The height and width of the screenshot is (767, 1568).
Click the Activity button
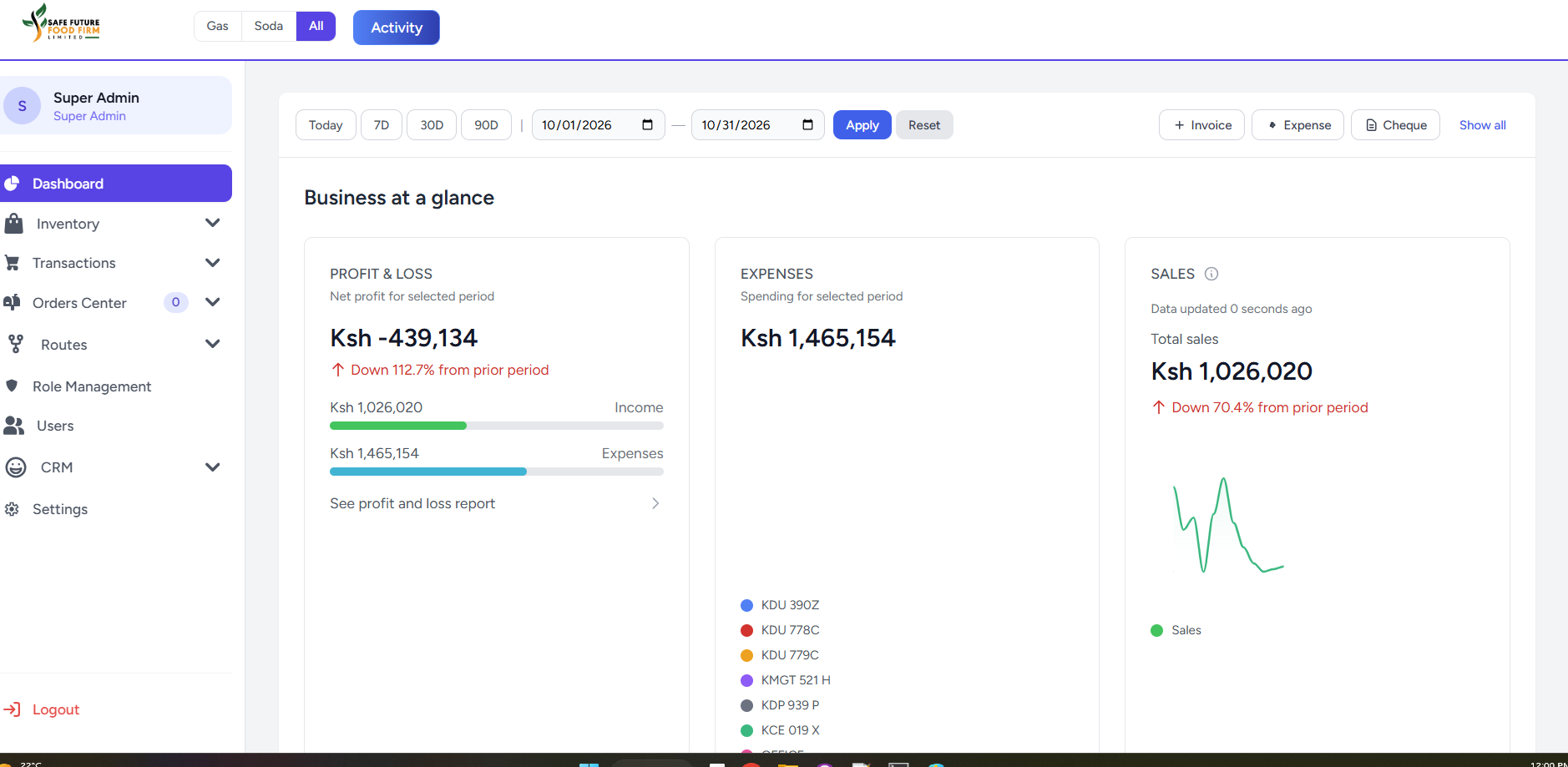point(397,28)
